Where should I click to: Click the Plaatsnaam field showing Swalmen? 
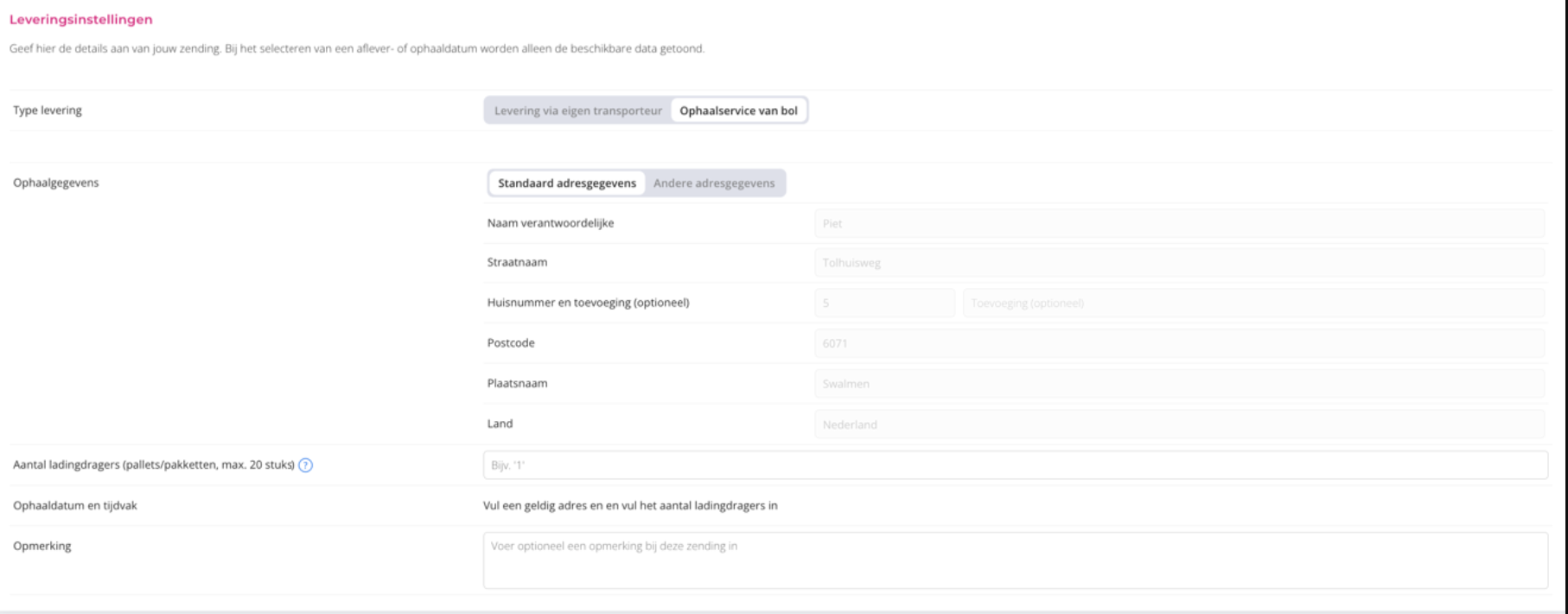click(1178, 384)
